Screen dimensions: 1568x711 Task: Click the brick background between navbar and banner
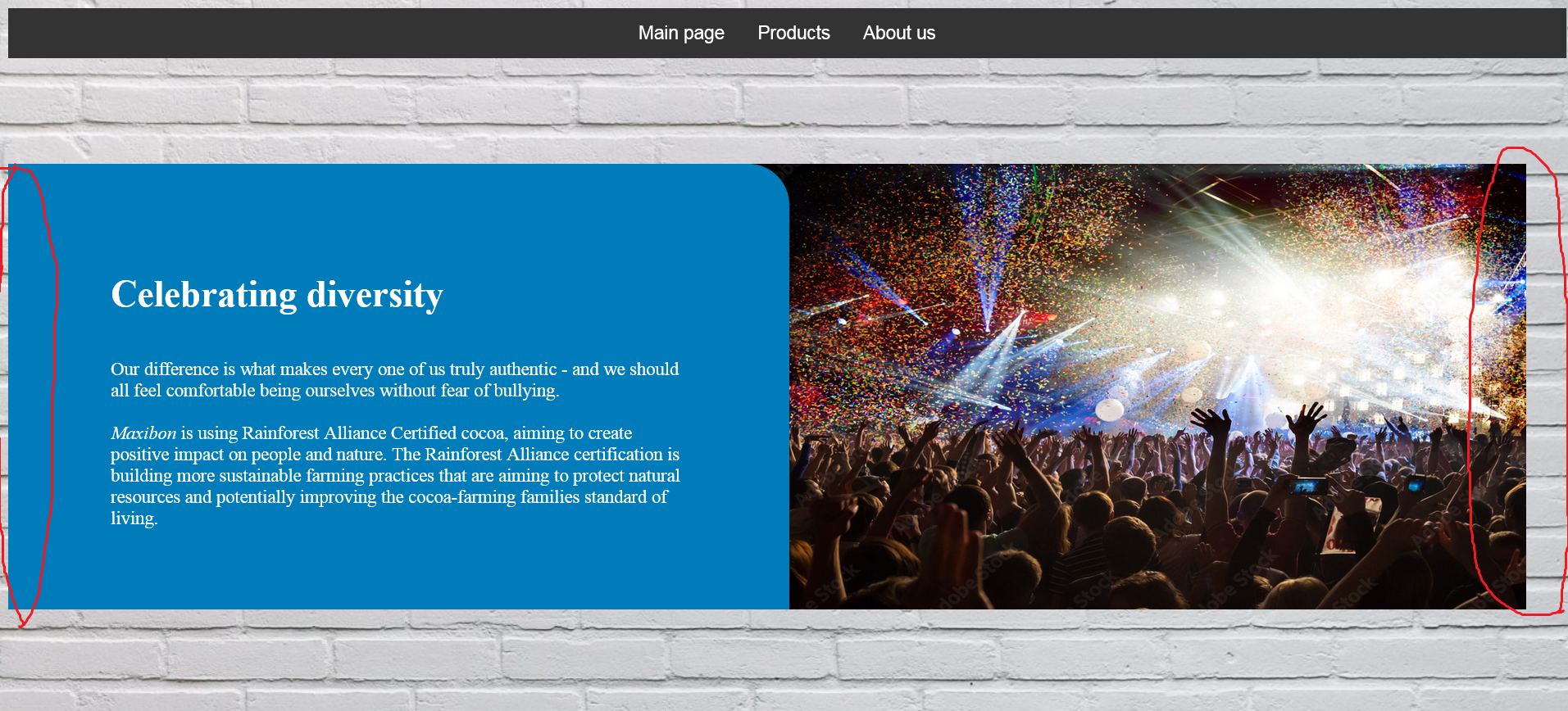784,111
